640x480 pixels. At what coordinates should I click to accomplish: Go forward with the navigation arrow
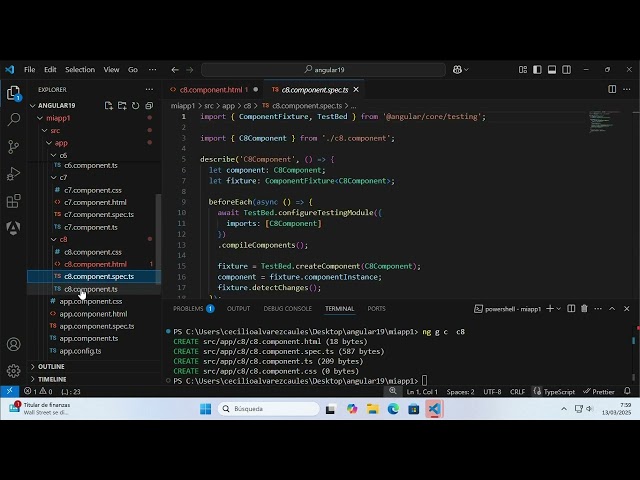point(190,70)
